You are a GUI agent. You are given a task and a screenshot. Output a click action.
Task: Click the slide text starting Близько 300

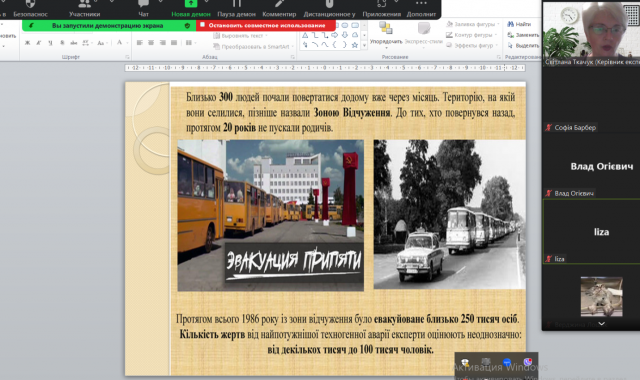[351, 112]
